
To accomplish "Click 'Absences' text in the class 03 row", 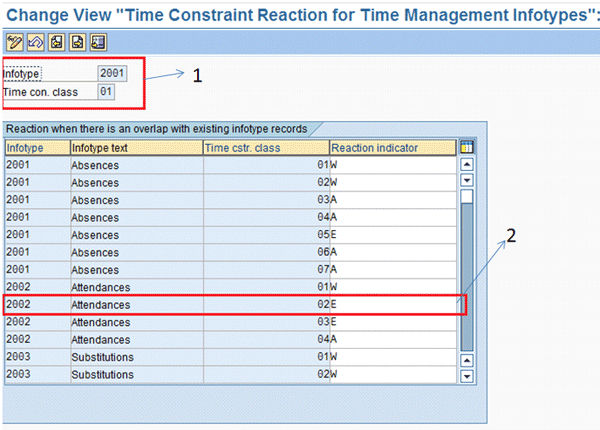I will (x=95, y=200).
